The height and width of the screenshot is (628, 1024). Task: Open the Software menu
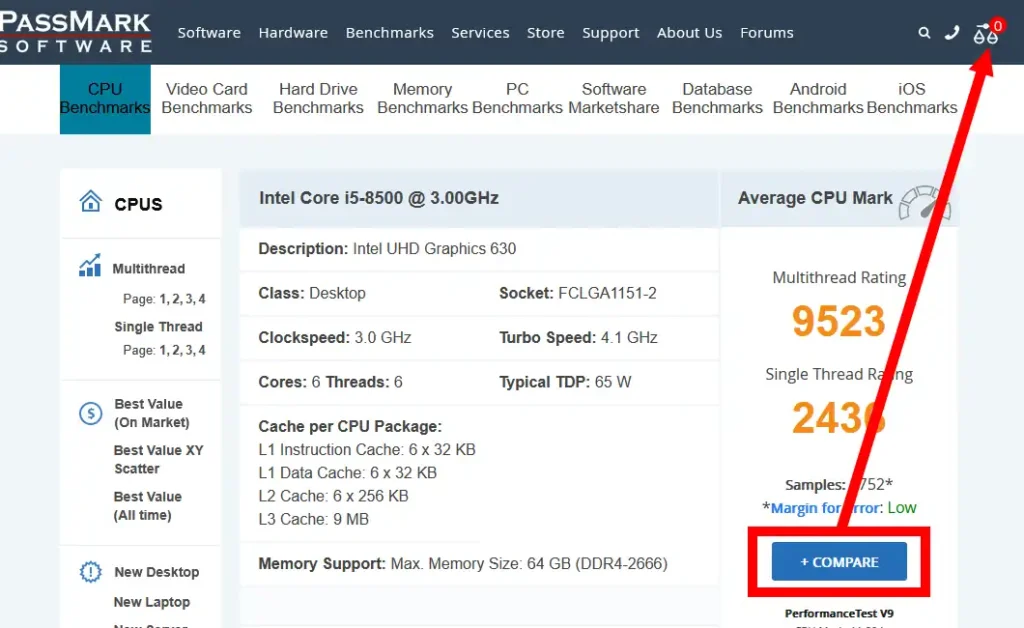click(209, 33)
